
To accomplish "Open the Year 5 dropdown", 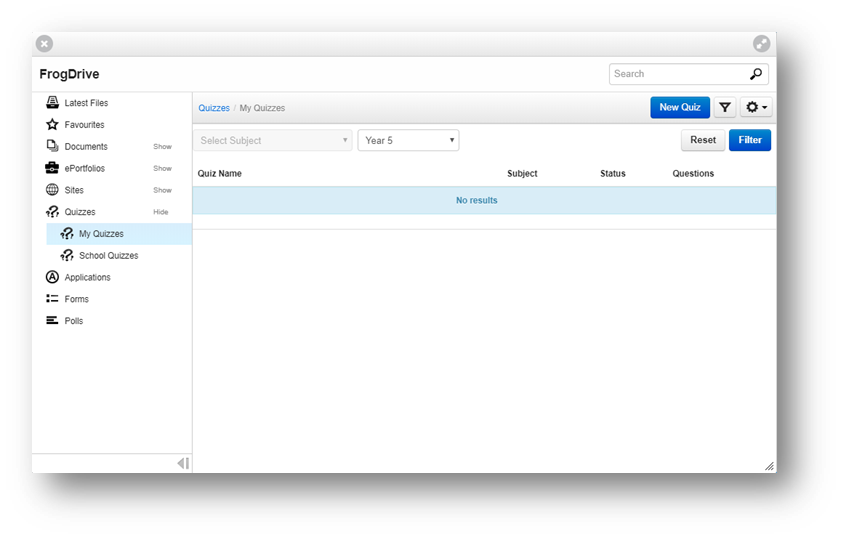I will point(408,140).
